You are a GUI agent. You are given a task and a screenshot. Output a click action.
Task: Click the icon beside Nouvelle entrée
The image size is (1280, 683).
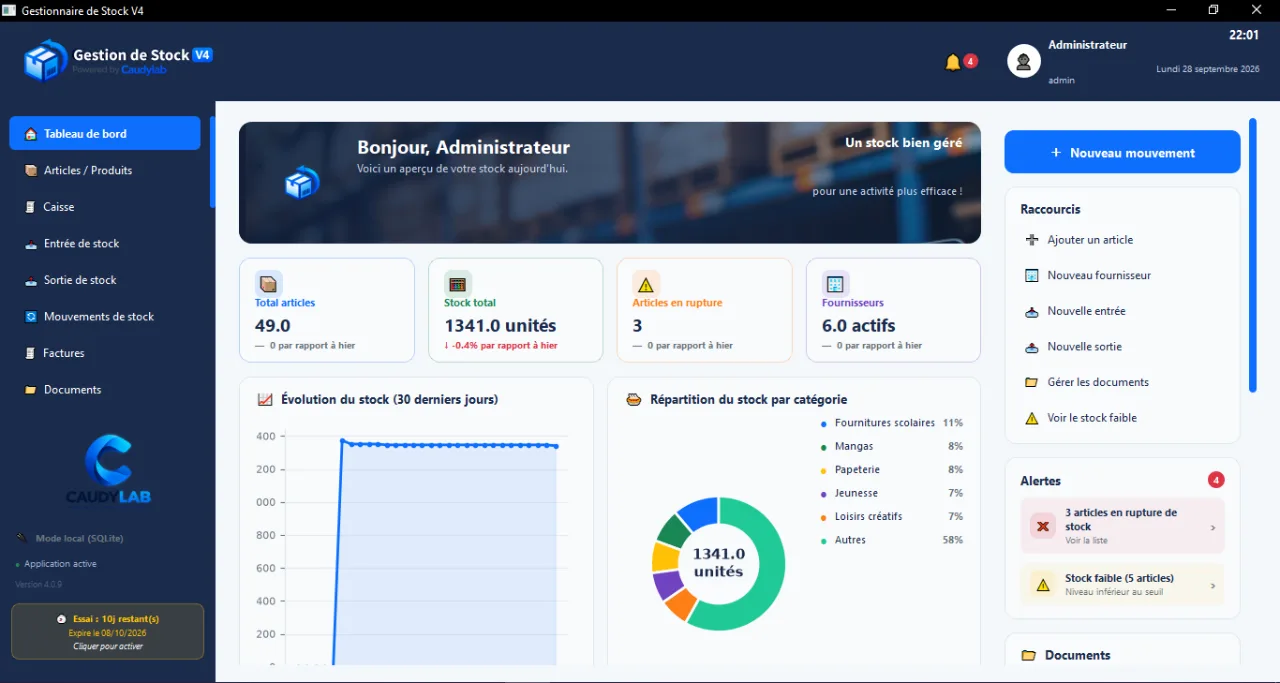(1032, 311)
